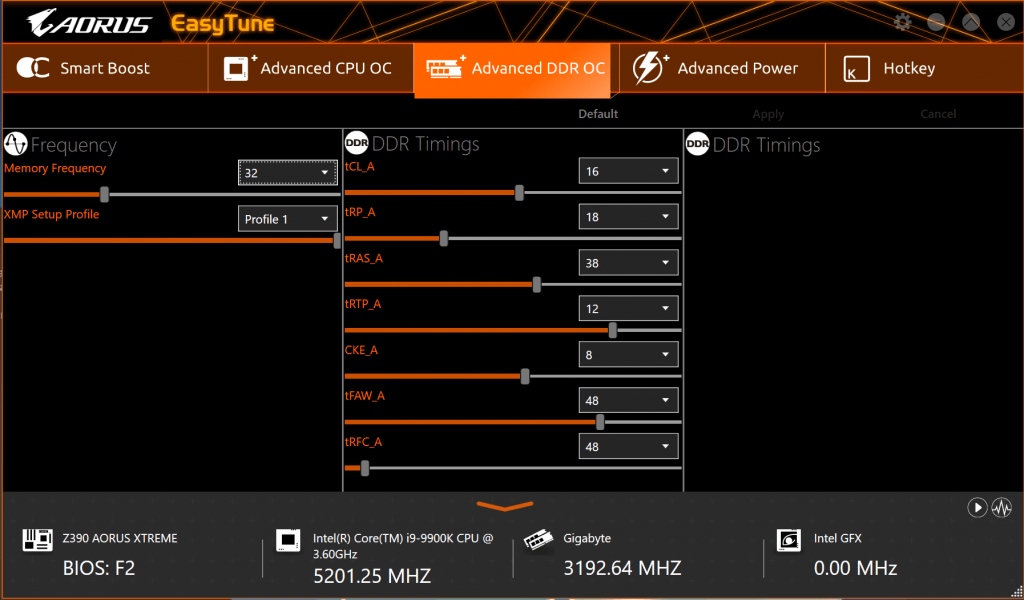1024x600 pixels.
Task: Close the EasyTune window
Action: [1006, 22]
